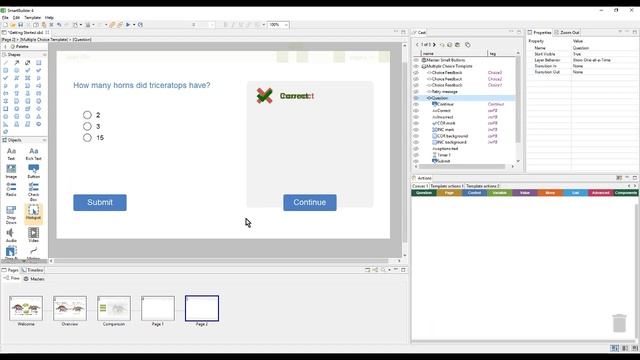Toggle visibility eye for Retry message

(416, 92)
